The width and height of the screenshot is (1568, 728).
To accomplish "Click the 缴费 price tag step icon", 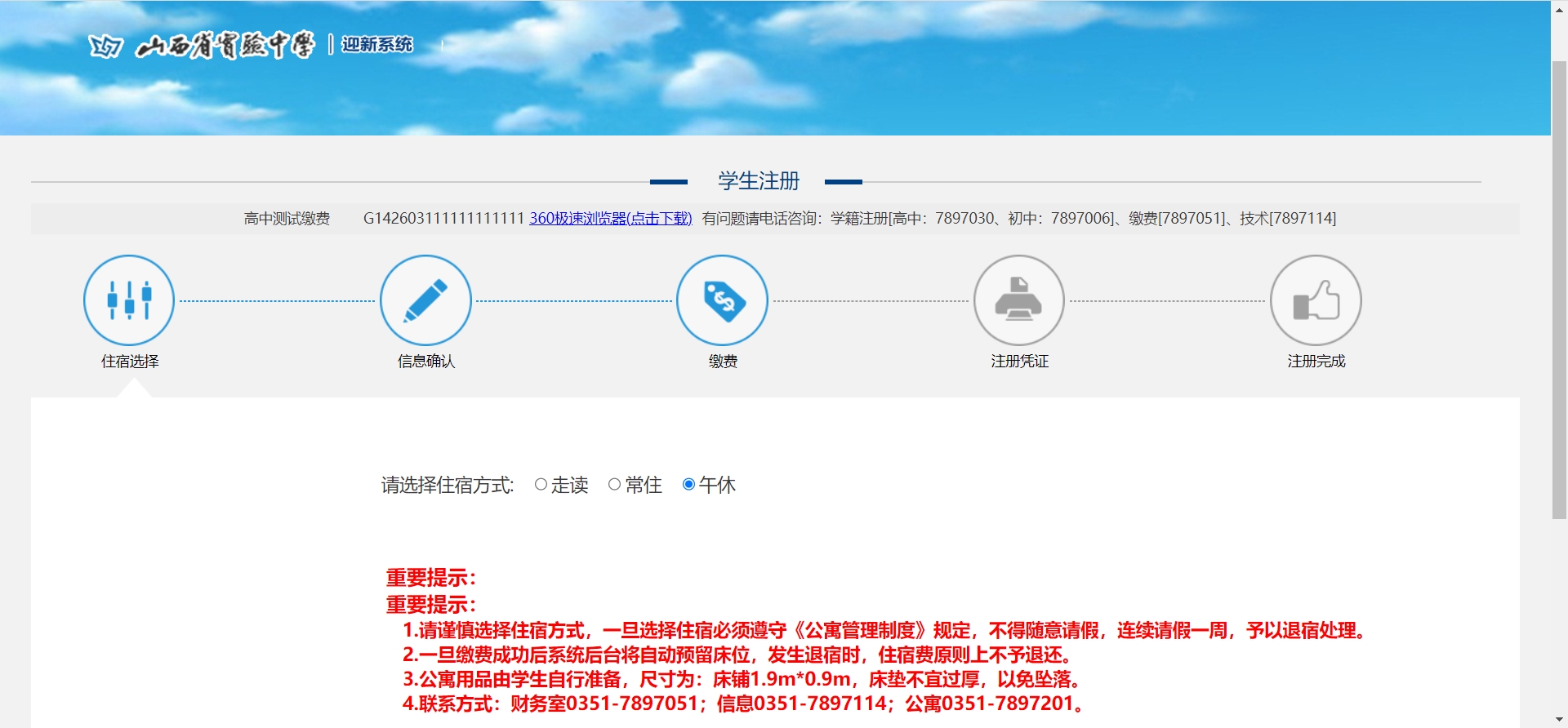I will pyautogui.click(x=722, y=300).
